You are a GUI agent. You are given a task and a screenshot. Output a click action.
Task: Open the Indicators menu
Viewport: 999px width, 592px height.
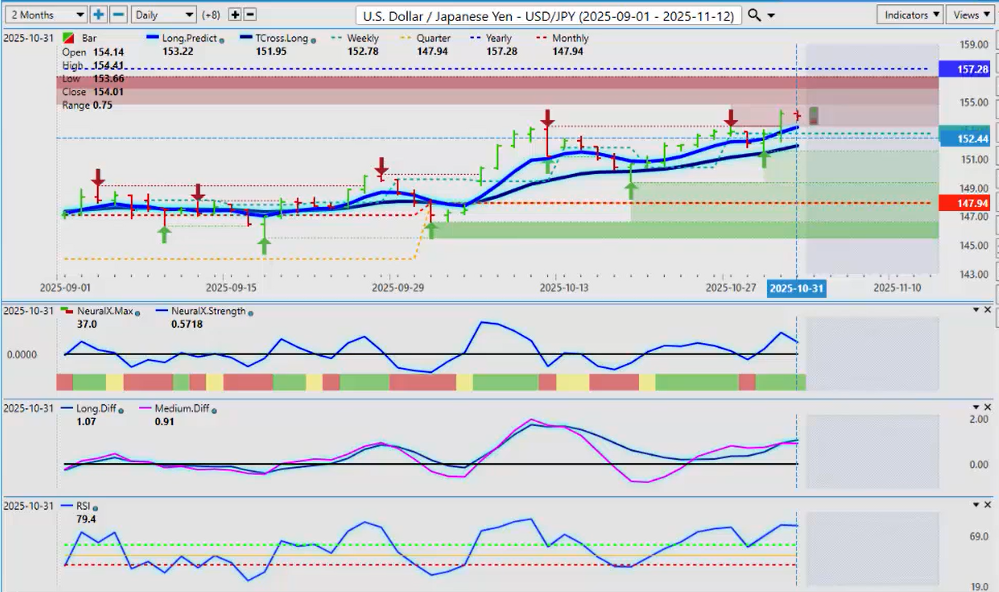[910, 15]
